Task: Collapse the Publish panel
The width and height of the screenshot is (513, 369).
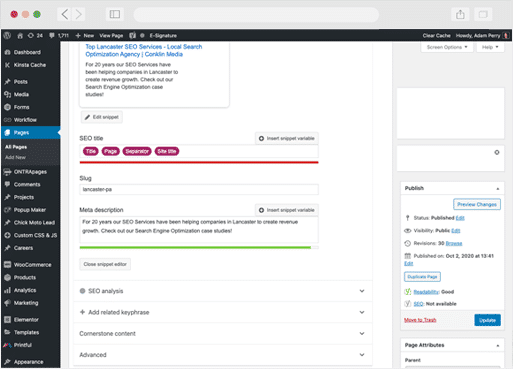Action: coord(498,189)
